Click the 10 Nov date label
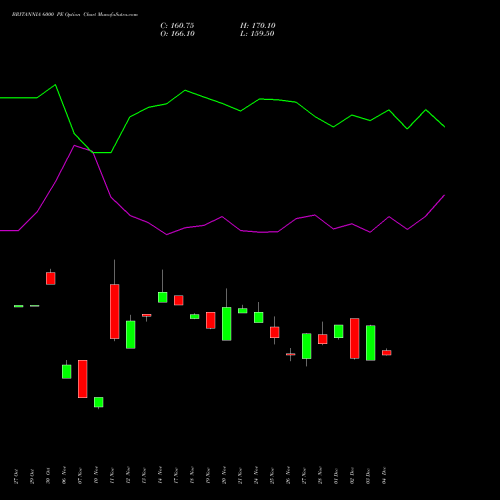500x500 pixels. point(96,475)
